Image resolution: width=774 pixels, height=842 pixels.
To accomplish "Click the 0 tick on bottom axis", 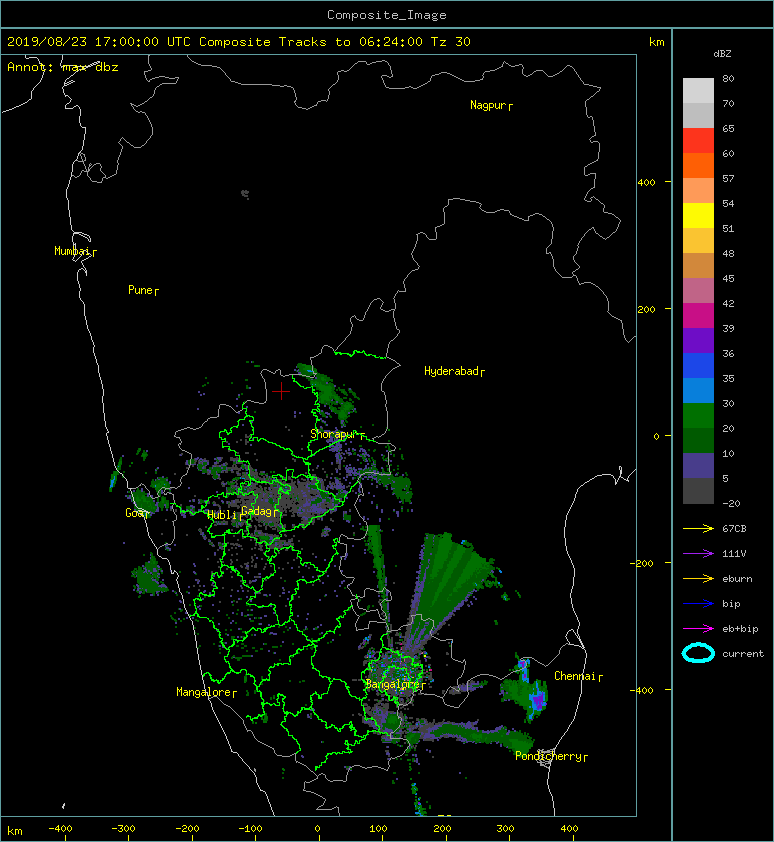I will (317, 829).
